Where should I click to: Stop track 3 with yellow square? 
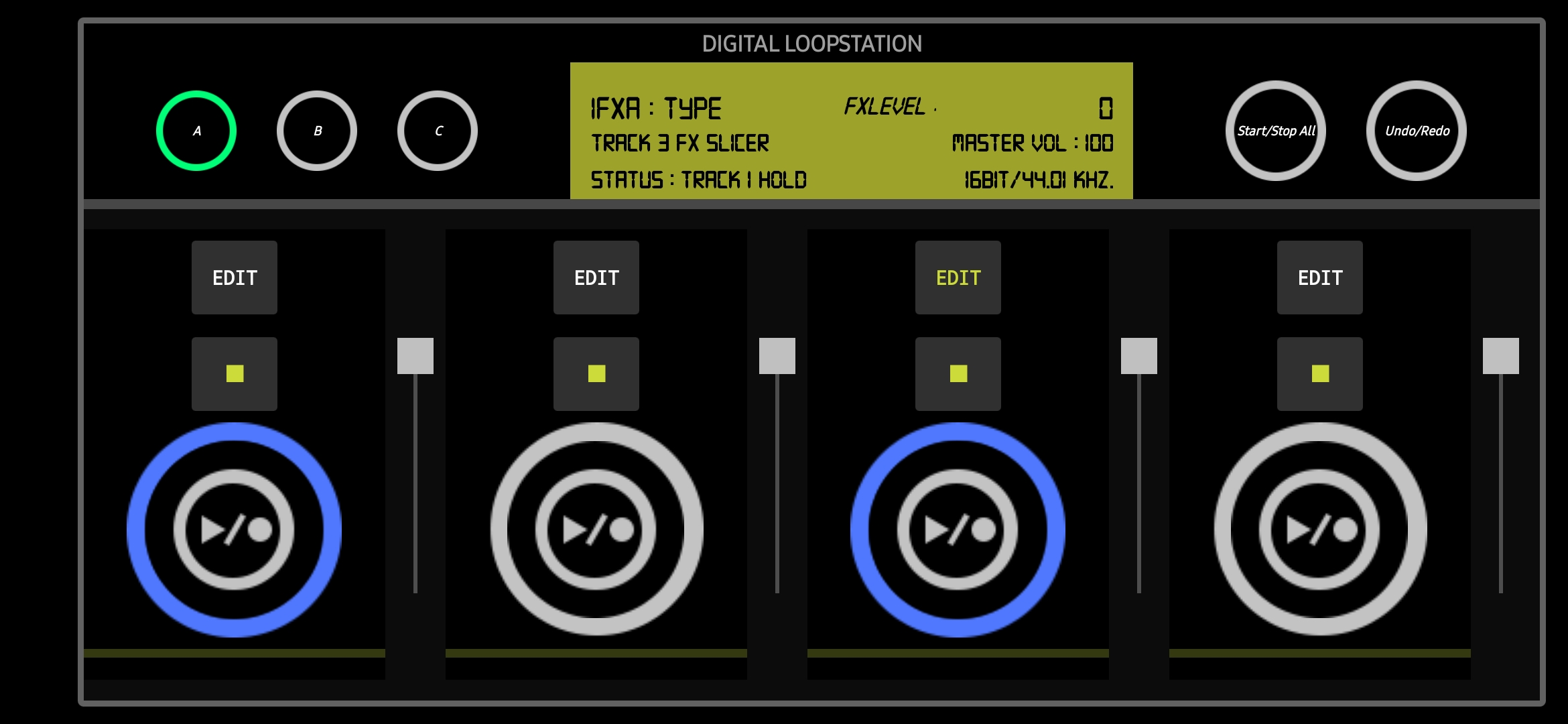click(958, 373)
